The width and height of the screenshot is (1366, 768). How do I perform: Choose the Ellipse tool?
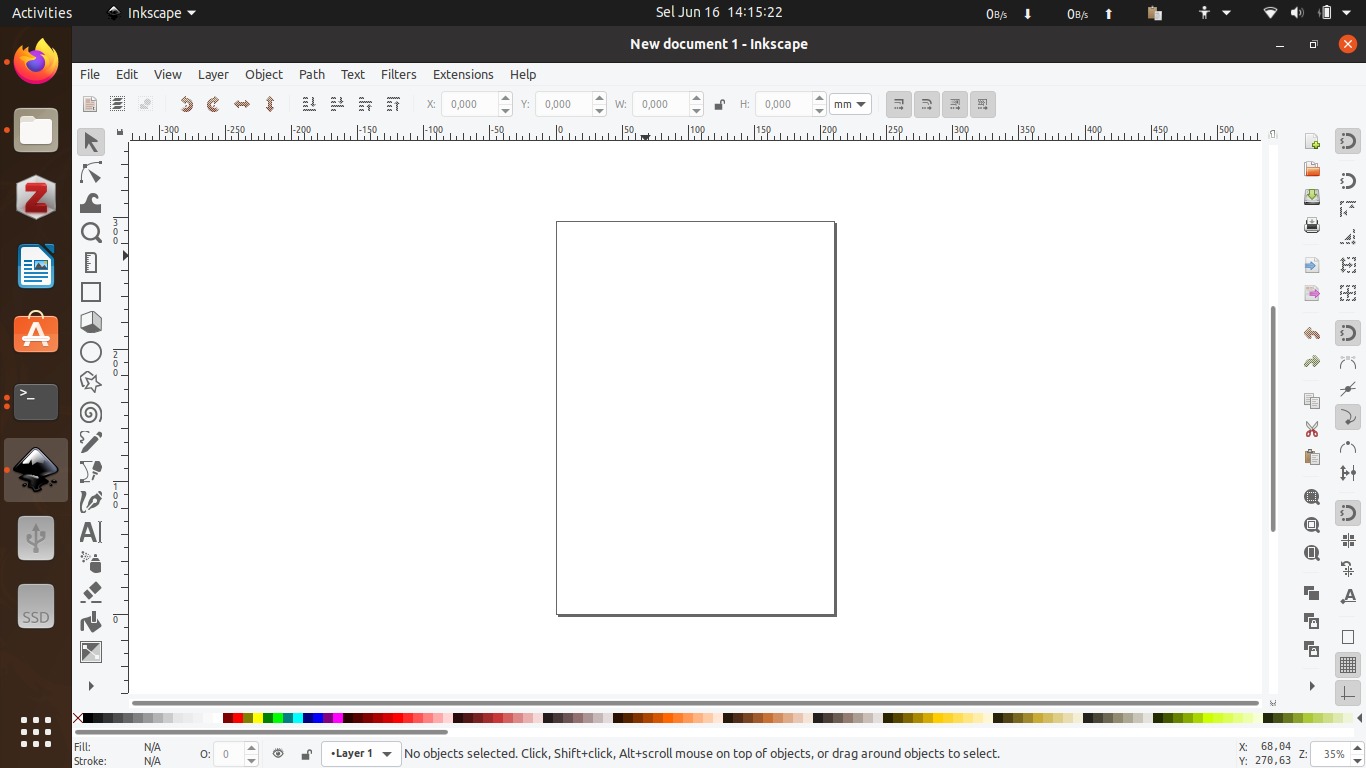(91, 352)
